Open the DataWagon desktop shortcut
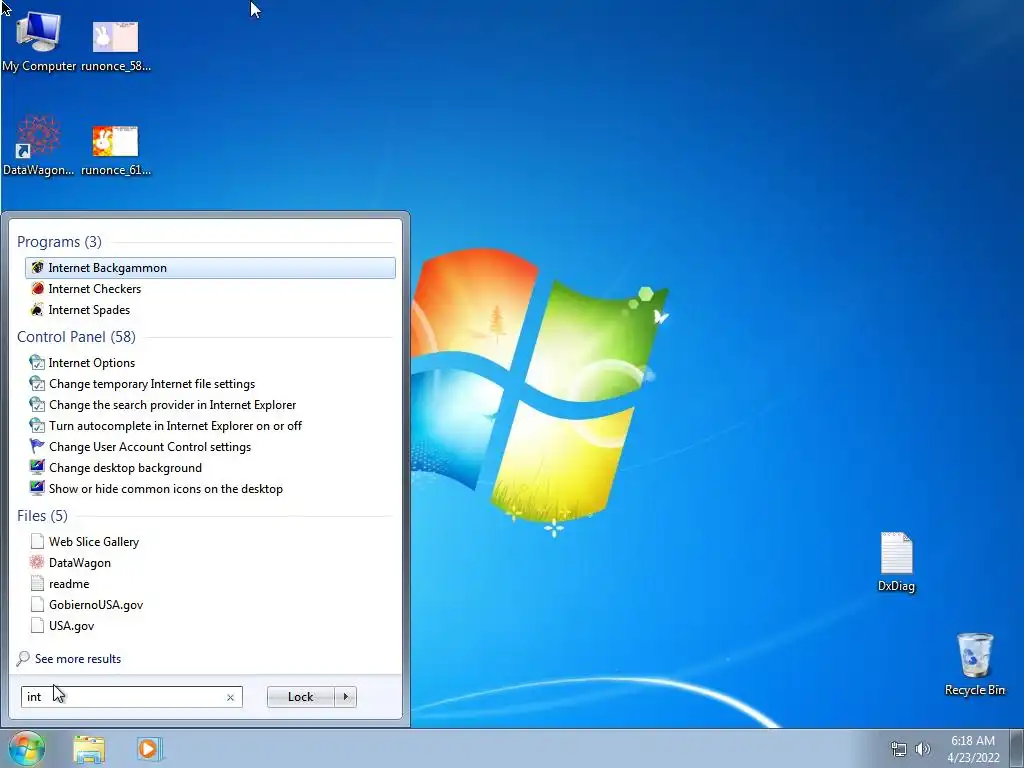The image size is (1024, 768). pos(39,145)
